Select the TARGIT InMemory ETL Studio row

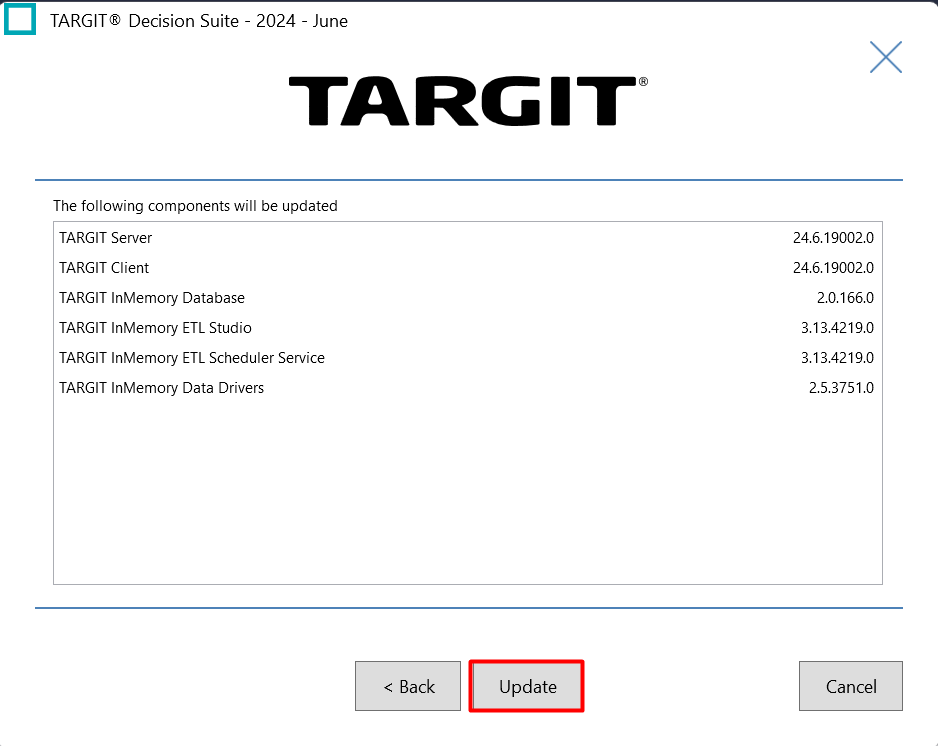pyautogui.click(x=467, y=327)
